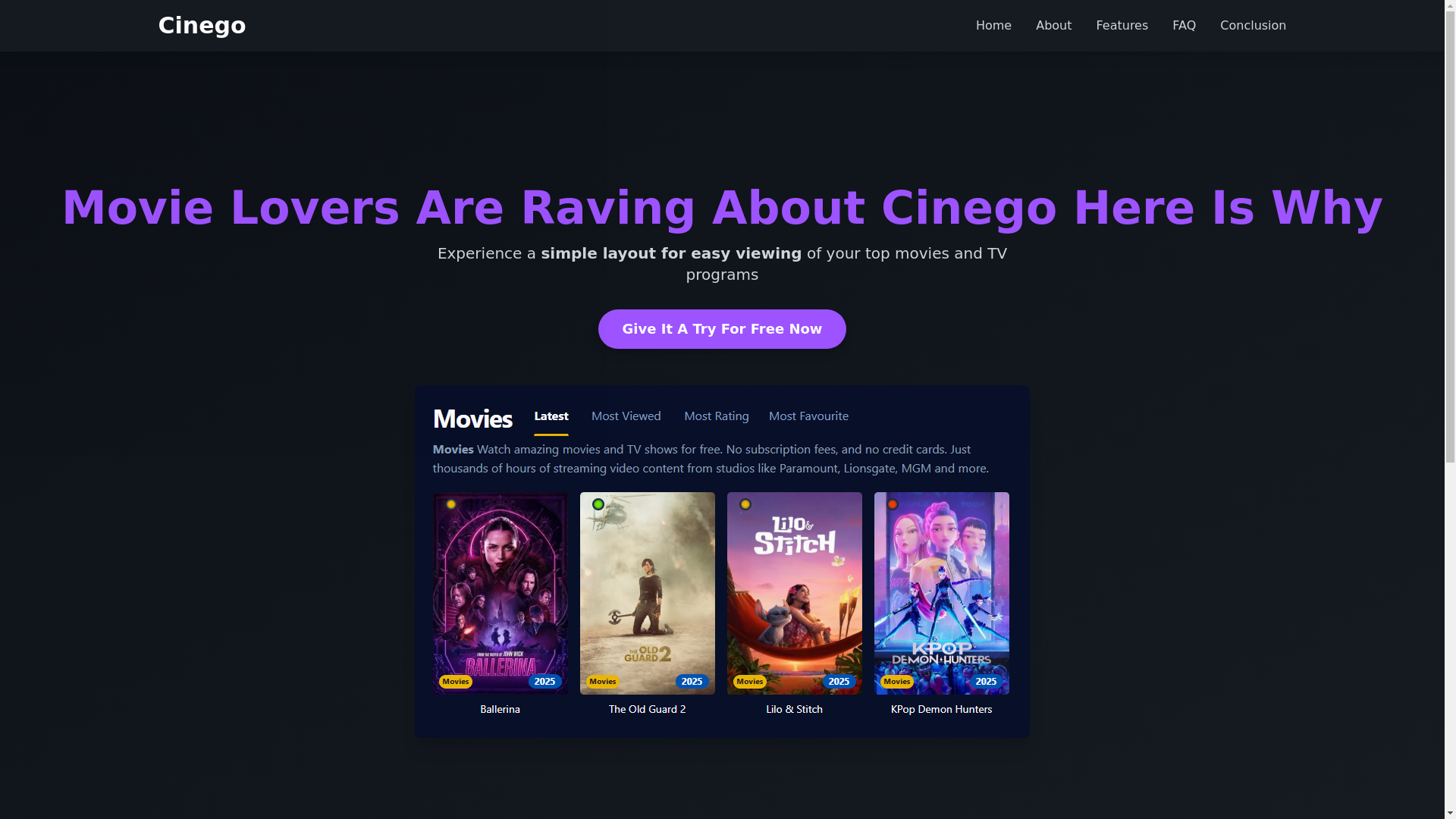Click the Ballerina title text
This screenshot has height=819, width=1456.
500,710
